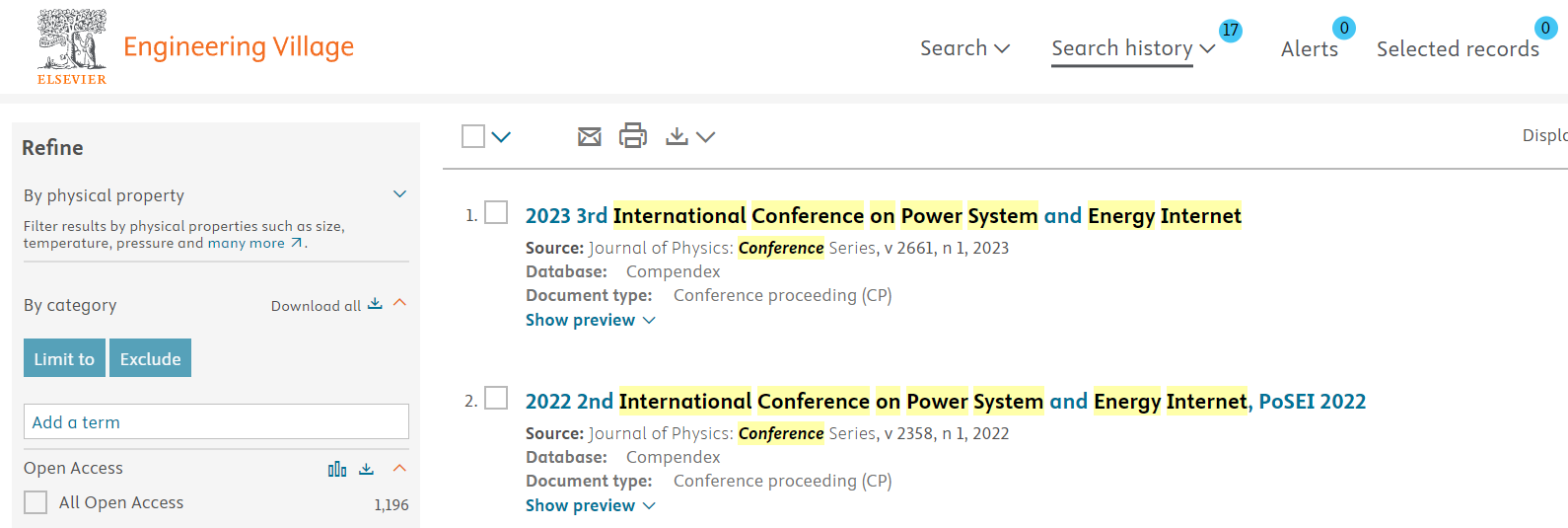The height and width of the screenshot is (528, 1568).
Task: Click Alerts count badge showing 0
Action: (x=1343, y=28)
